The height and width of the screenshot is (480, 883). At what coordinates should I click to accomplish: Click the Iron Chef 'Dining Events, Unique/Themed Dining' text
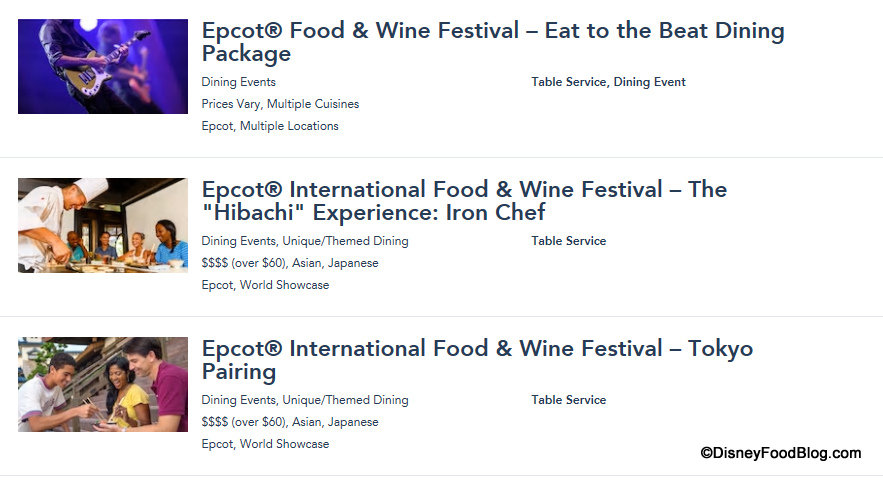click(305, 241)
